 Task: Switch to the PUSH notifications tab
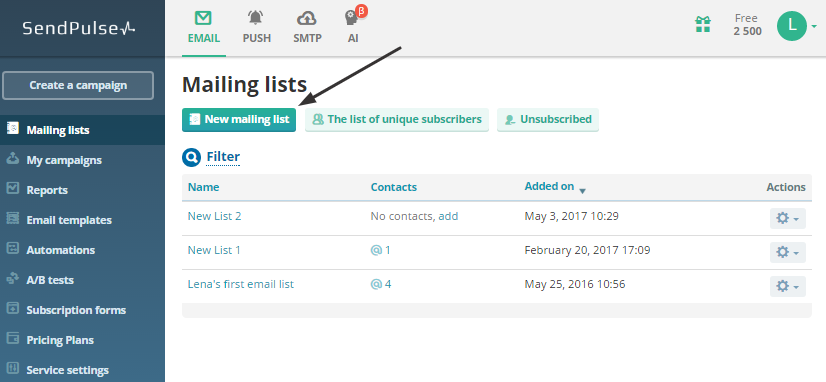[257, 26]
